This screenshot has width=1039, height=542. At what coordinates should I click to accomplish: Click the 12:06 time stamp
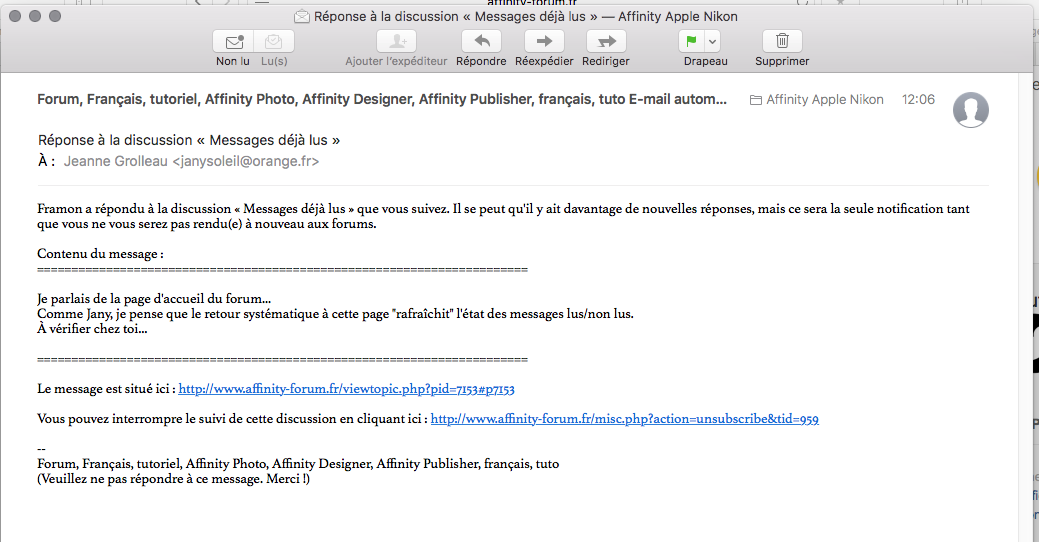click(918, 99)
